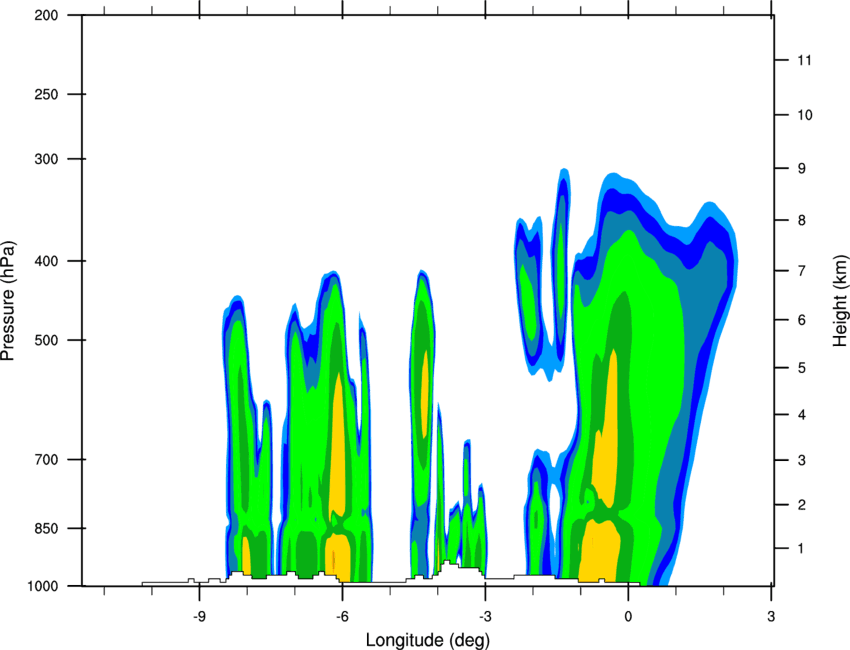This screenshot has height=650, width=850.
Task: Select the 300 pressure tick label
Action: coord(46,159)
